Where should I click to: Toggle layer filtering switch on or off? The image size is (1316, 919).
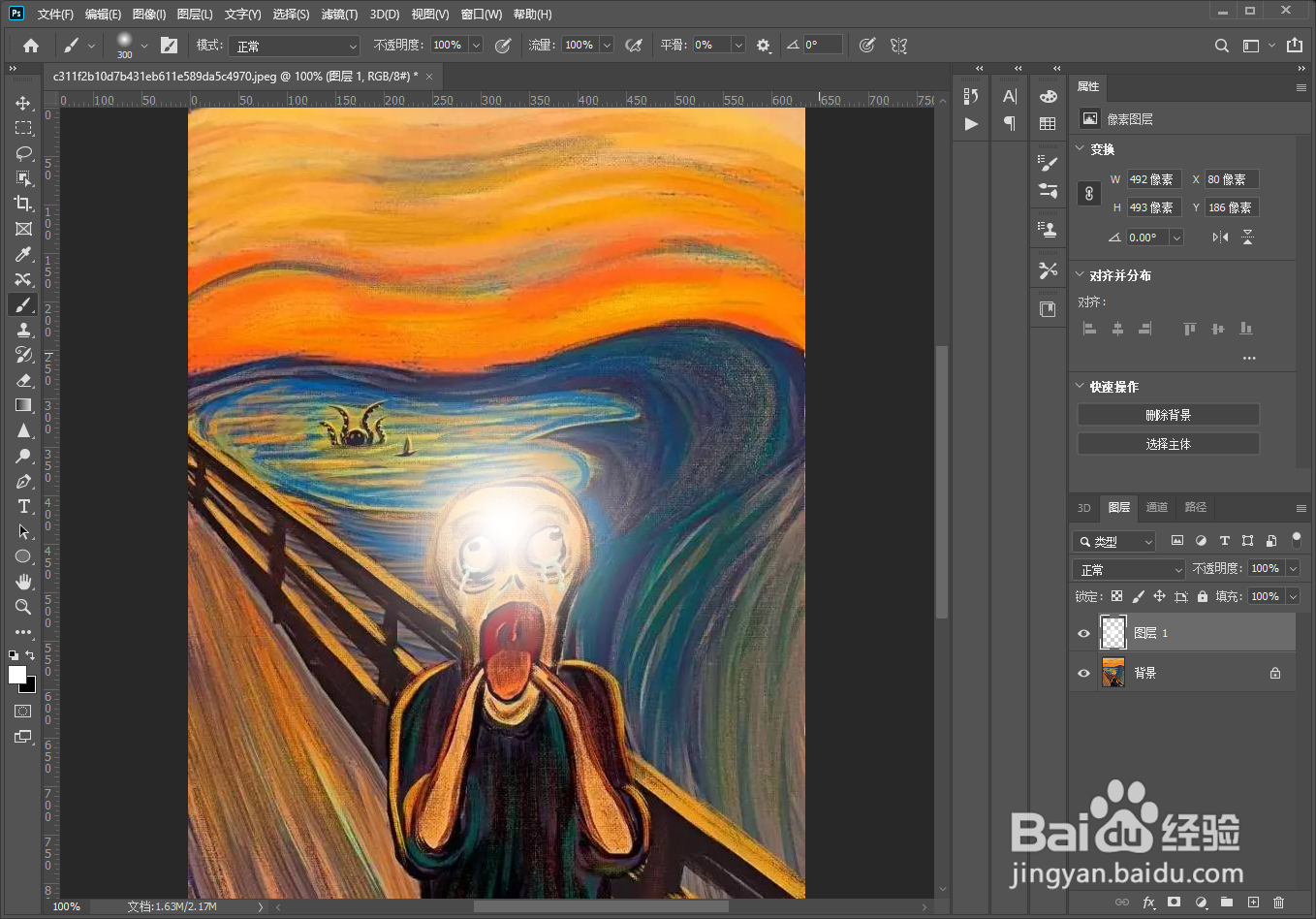[1297, 539]
